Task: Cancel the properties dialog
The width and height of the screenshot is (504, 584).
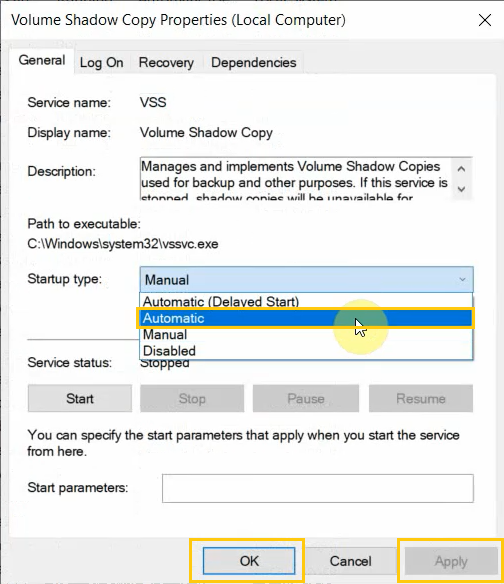Action: point(351,561)
